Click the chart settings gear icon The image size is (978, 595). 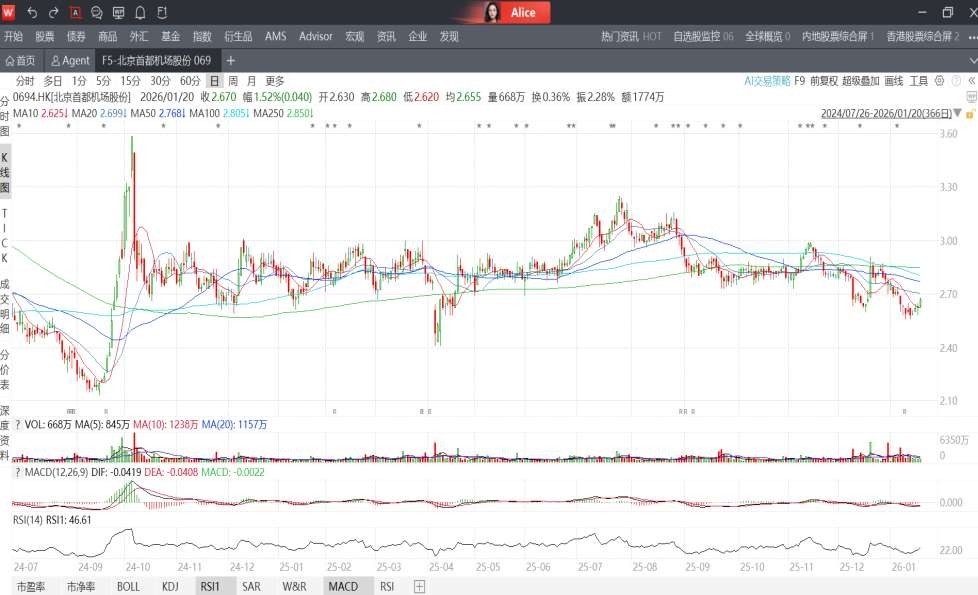click(x=937, y=81)
